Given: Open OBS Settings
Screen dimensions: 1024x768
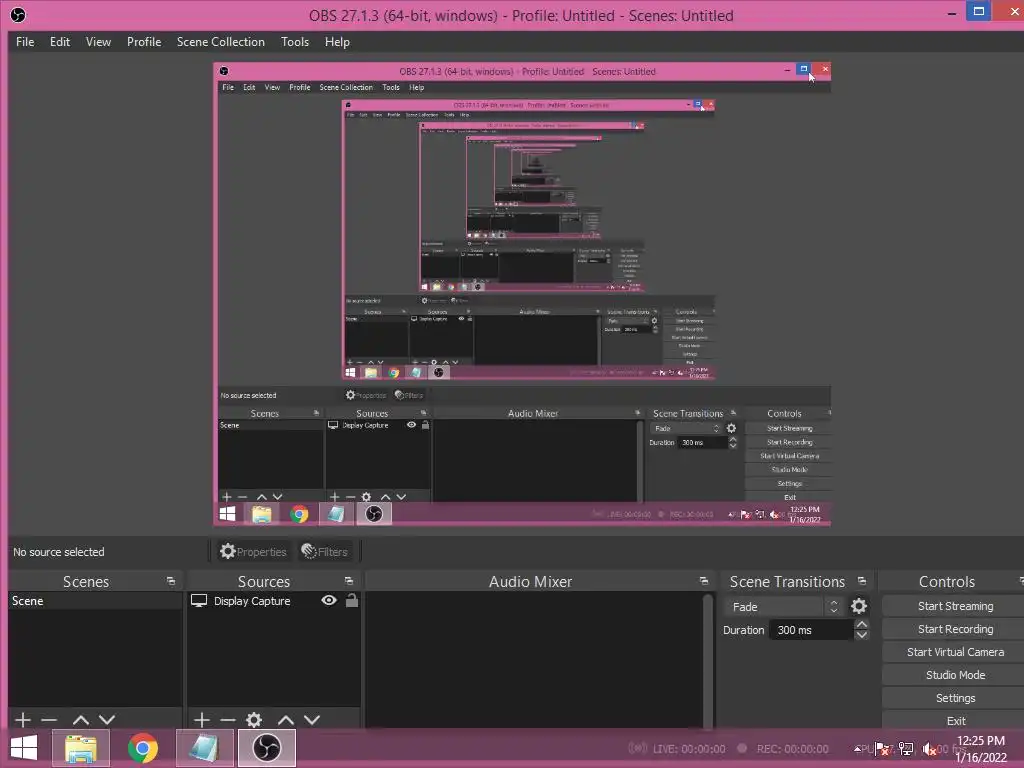Looking at the screenshot, I should 955,698.
